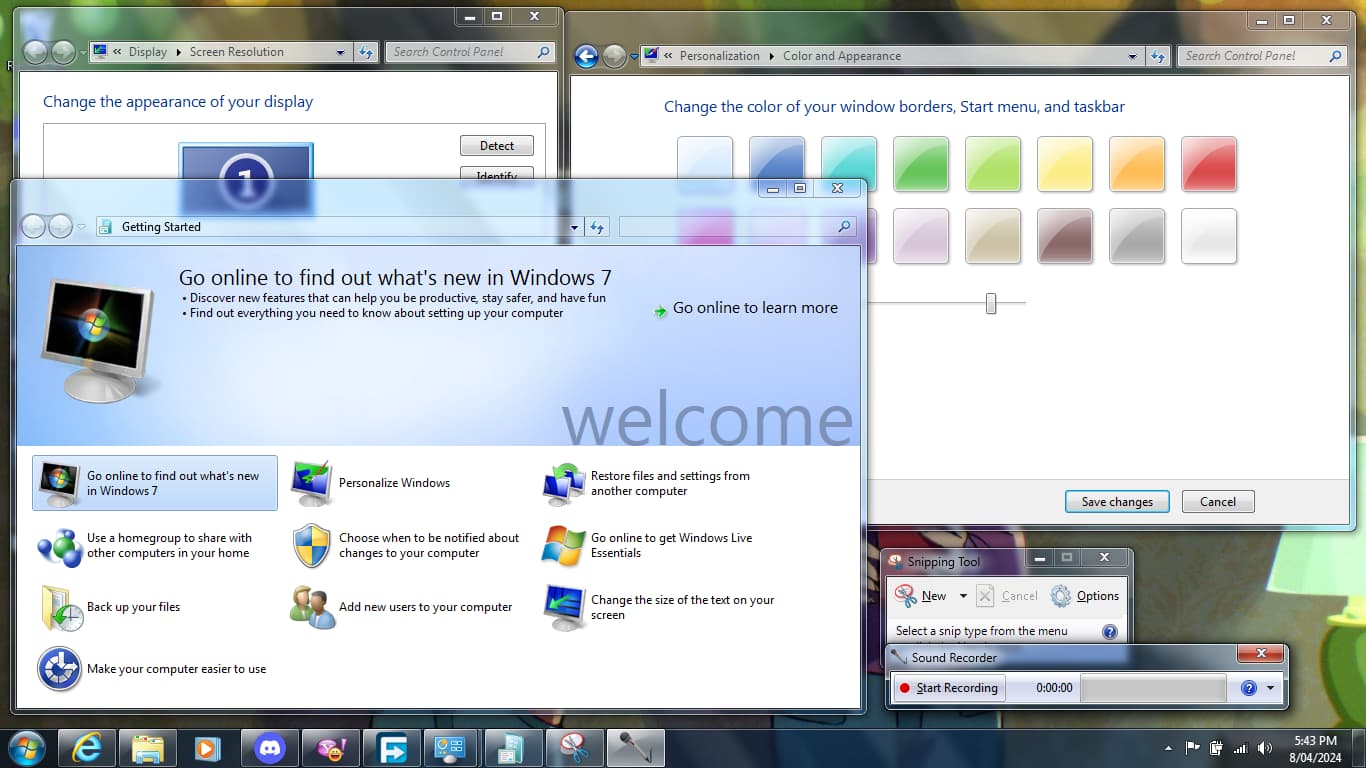
Task: Click the Snipping Tool taskbar icon
Action: [575, 748]
